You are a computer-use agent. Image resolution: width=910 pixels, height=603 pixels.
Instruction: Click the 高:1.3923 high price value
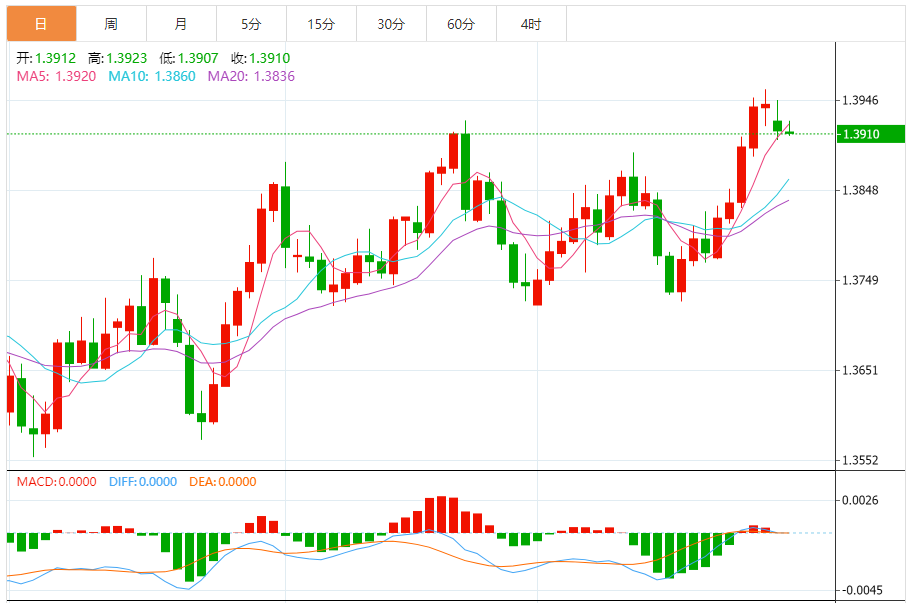(x=117, y=58)
